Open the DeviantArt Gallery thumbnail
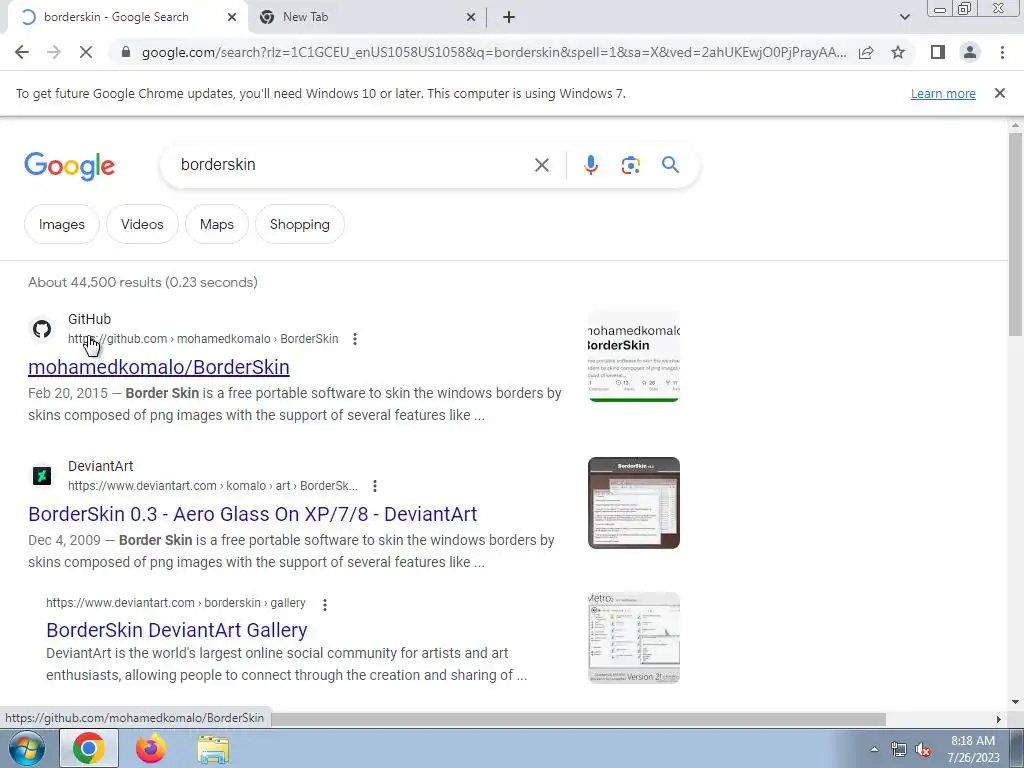1024x768 pixels. 633,638
